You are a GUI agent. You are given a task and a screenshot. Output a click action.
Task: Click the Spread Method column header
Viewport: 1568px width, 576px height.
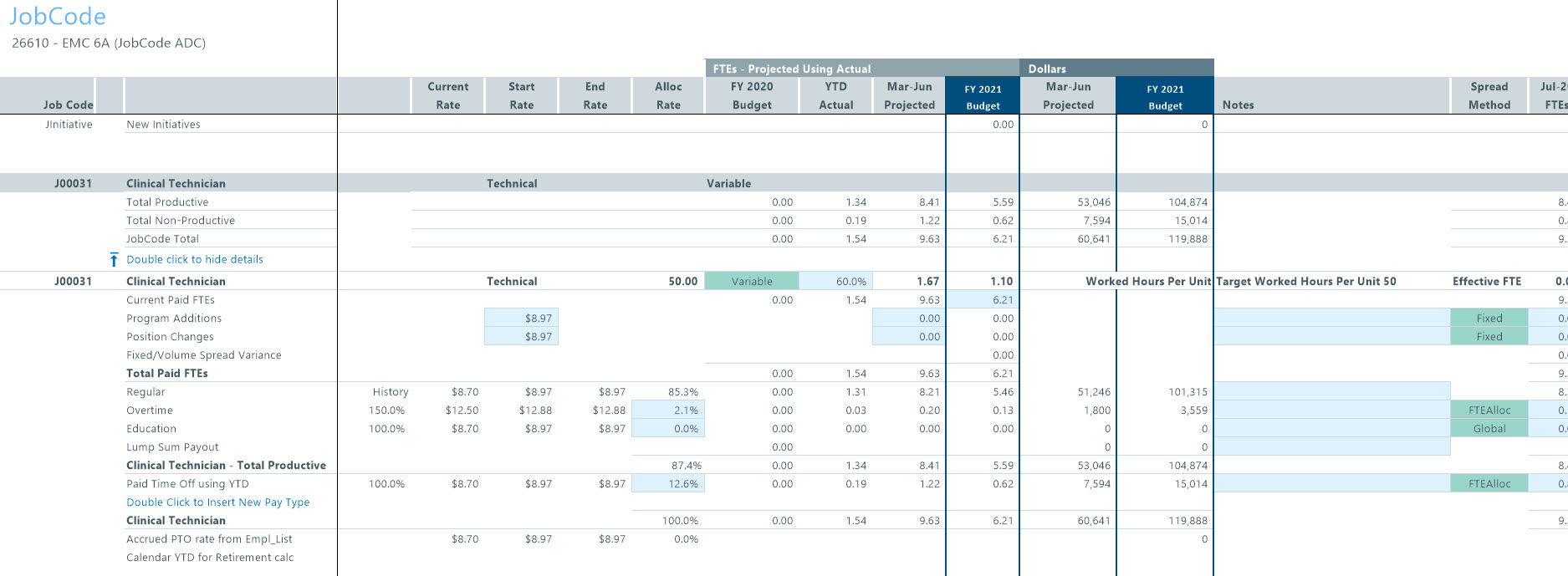1489,95
